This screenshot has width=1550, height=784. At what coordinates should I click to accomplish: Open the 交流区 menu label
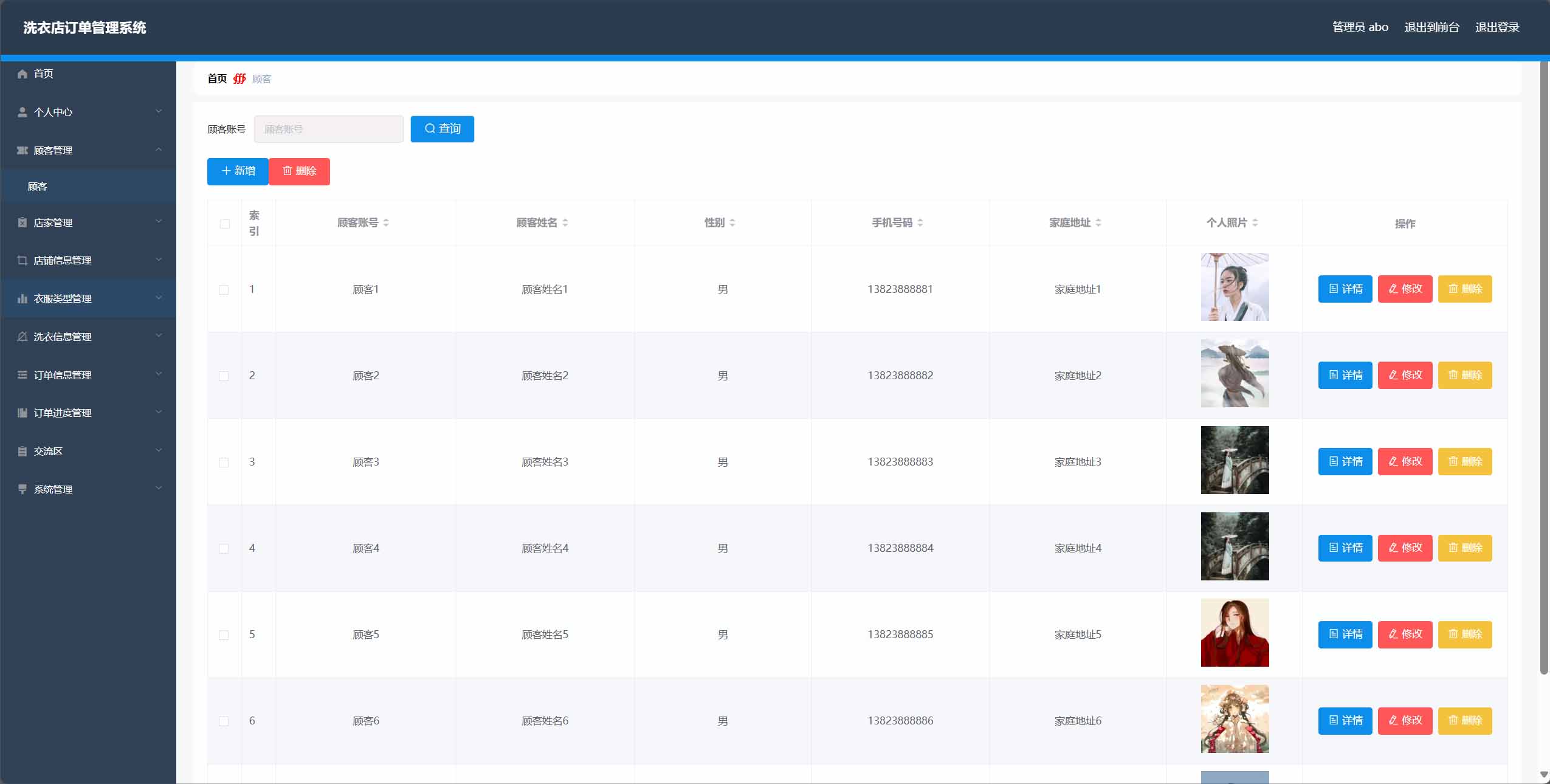(x=48, y=451)
